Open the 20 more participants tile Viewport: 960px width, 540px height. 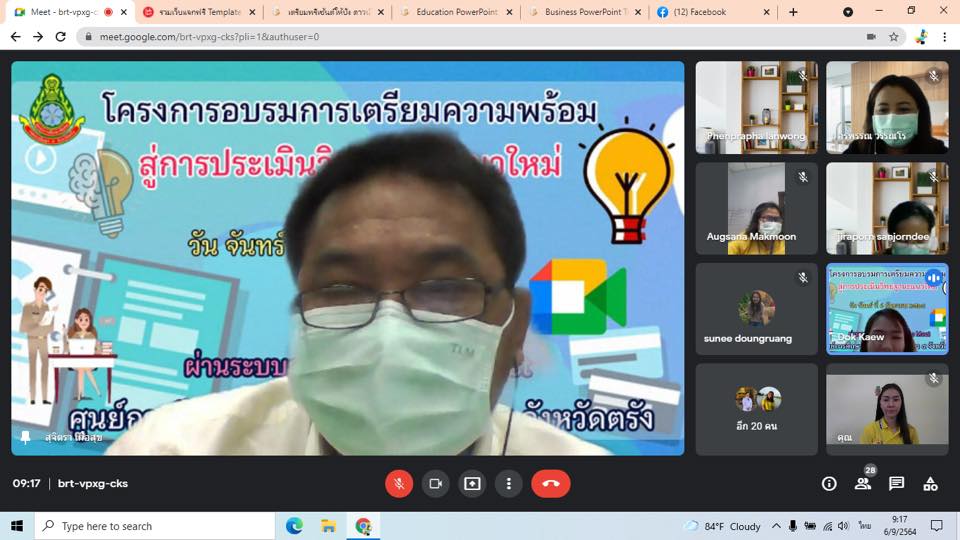pos(756,410)
